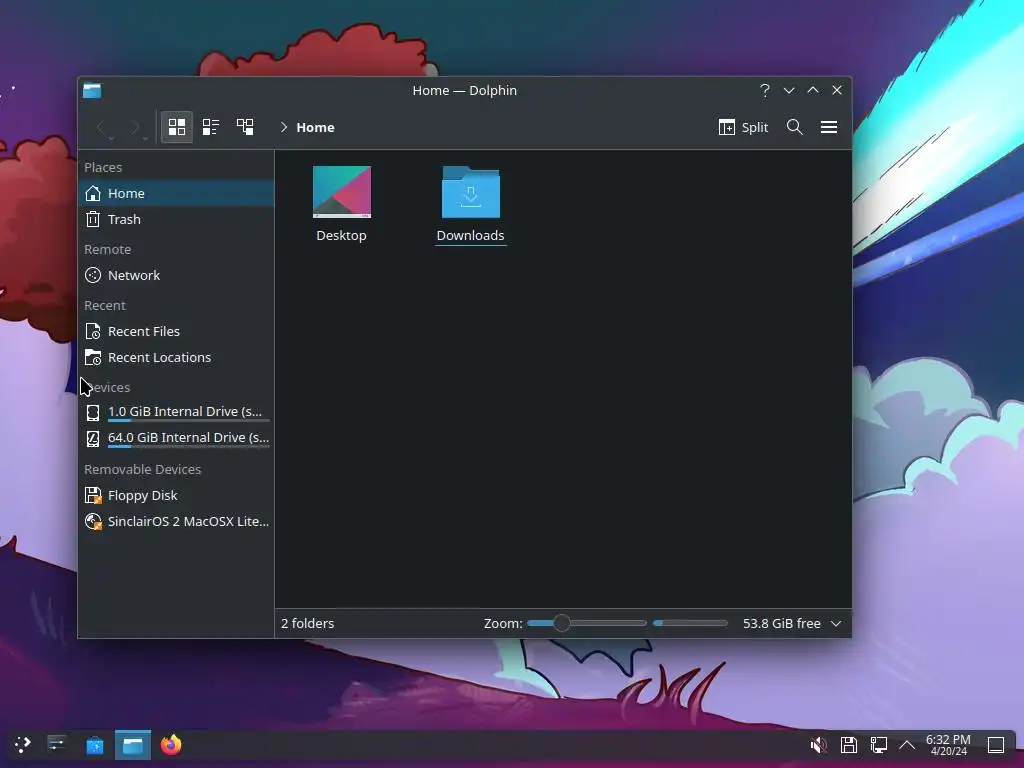Open Floppy Disk device
1024x768 pixels.
(x=176, y=496)
